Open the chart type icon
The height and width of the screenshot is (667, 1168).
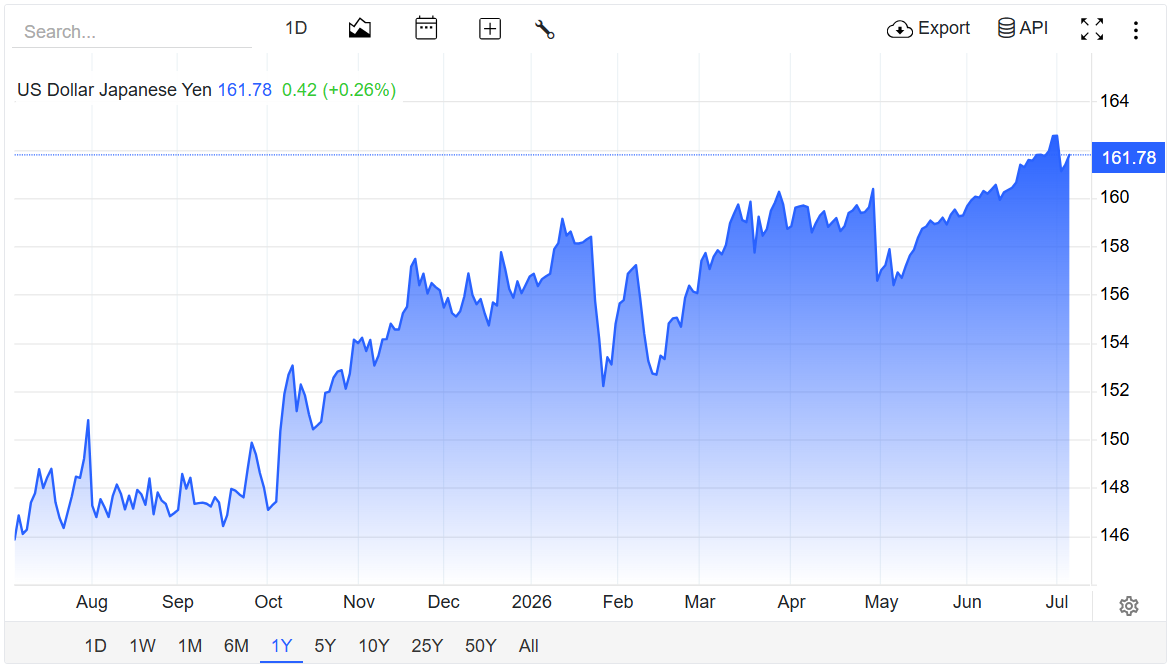[360, 28]
